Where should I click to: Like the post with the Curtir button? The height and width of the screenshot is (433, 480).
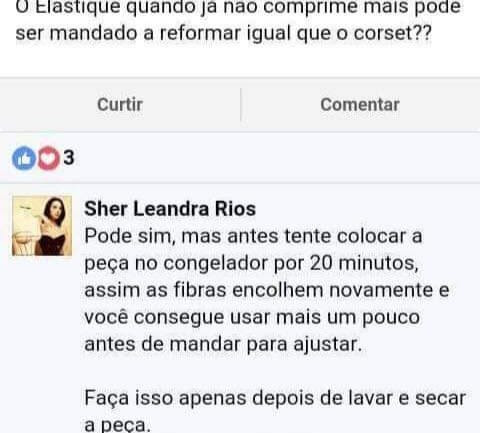(x=120, y=105)
